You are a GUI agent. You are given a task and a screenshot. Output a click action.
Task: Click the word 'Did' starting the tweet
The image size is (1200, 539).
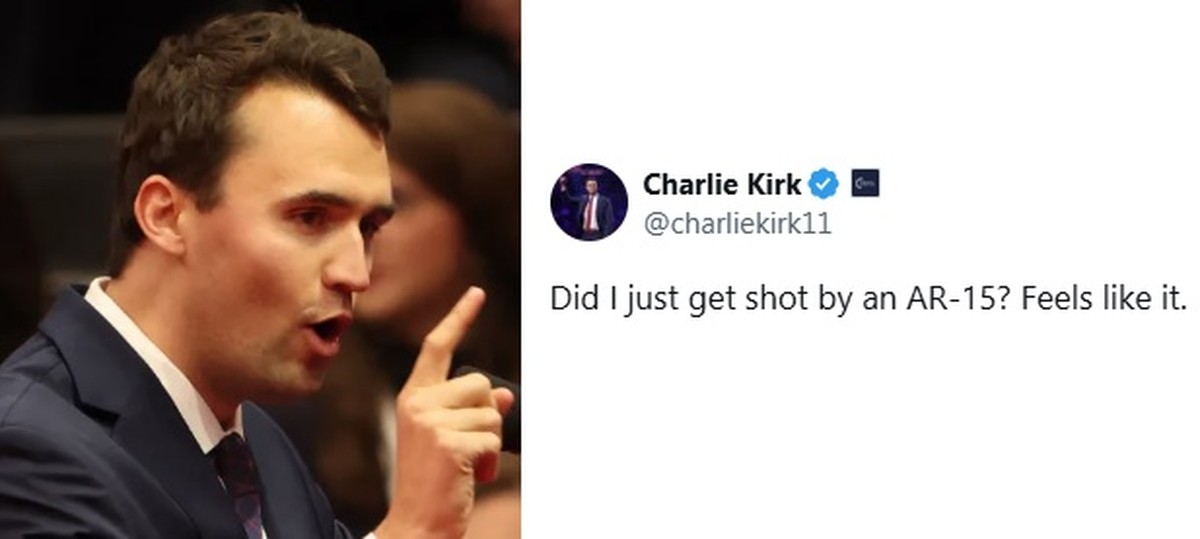(568, 300)
